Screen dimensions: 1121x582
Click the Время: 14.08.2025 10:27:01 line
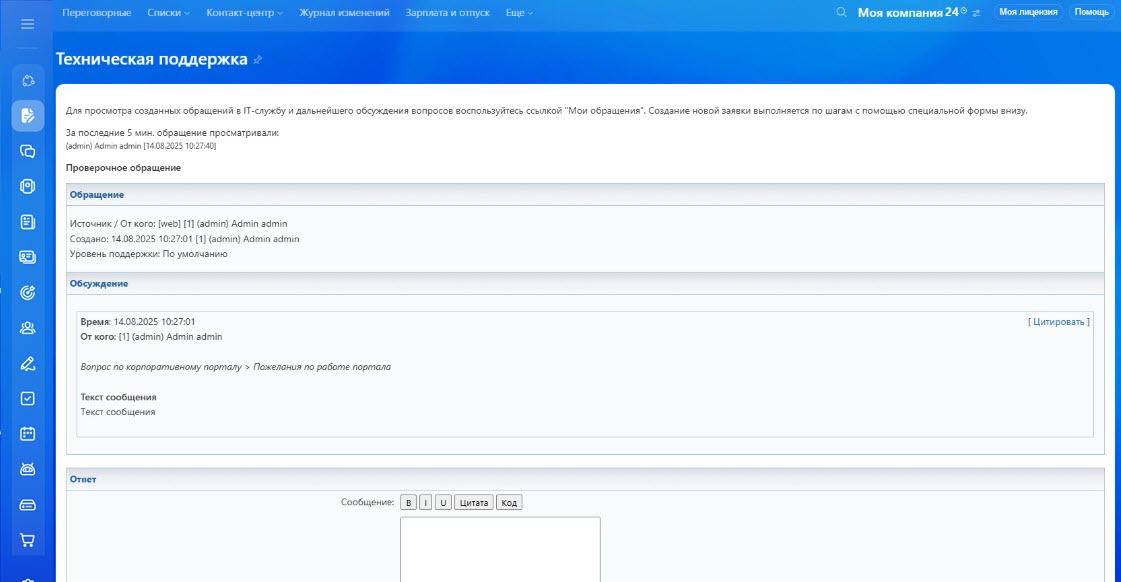[x=137, y=322]
